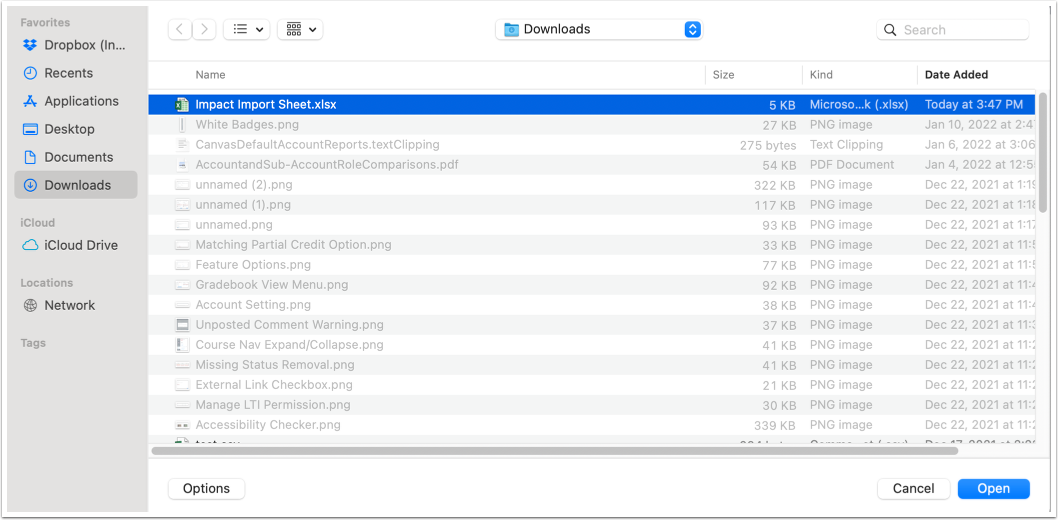Click the Recents clock icon
The width and height of the screenshot is (1058, 520).
click(30, 73)
